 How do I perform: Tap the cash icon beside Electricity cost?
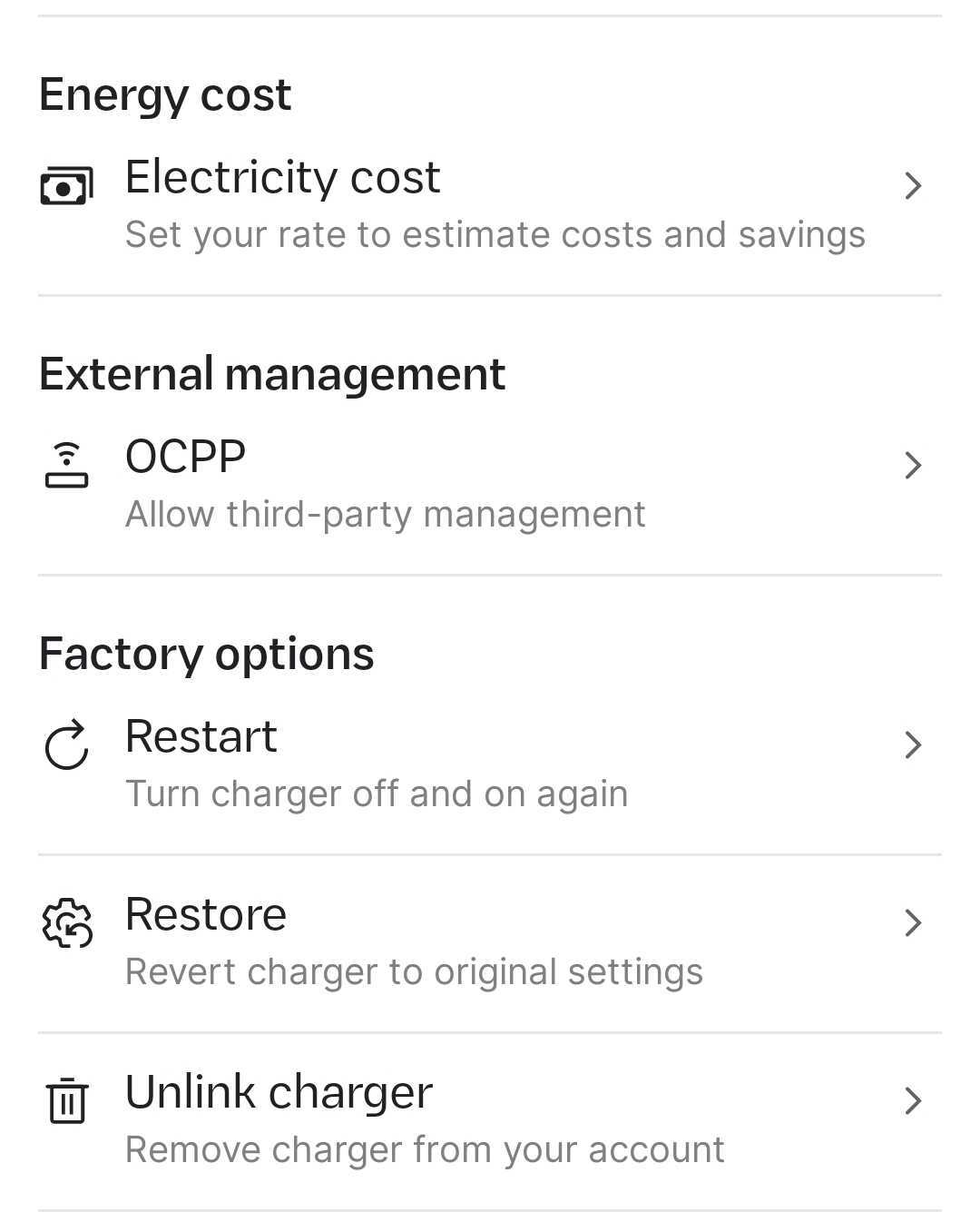pyautogui.click(x=66, y=186)
